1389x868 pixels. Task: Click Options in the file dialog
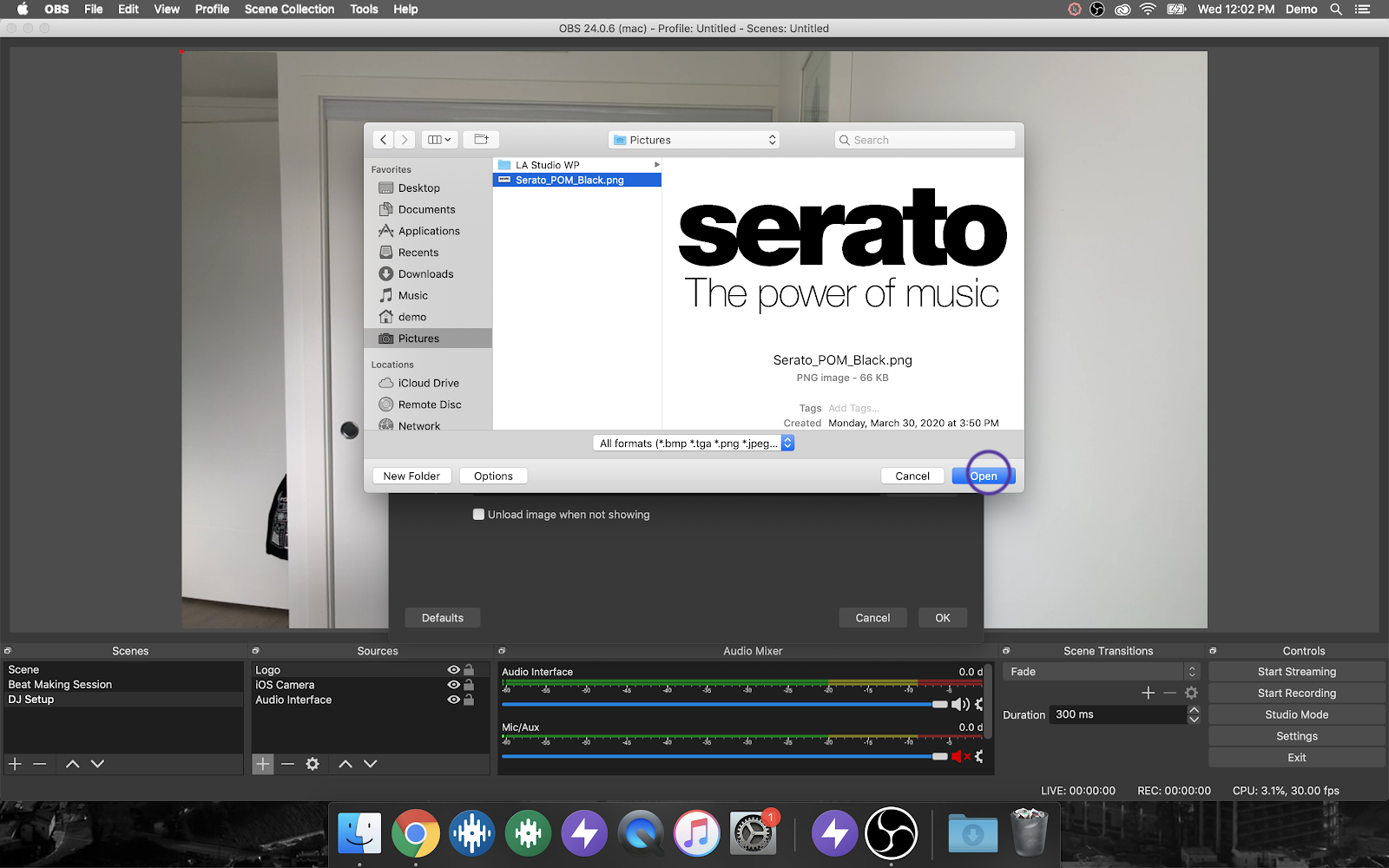click(493, 476)
